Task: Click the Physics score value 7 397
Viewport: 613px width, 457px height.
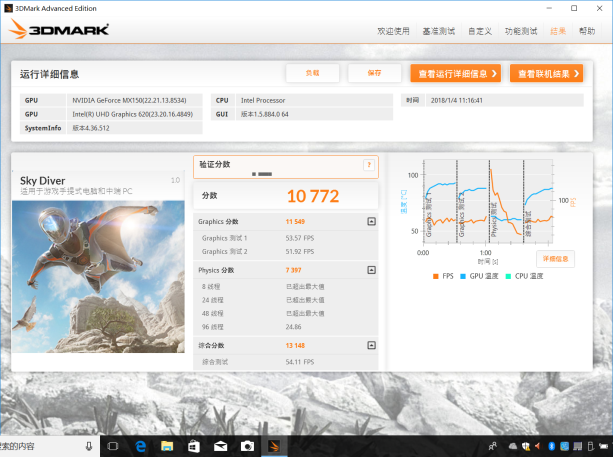Action: pyautogui.click(x=293, y=270)
